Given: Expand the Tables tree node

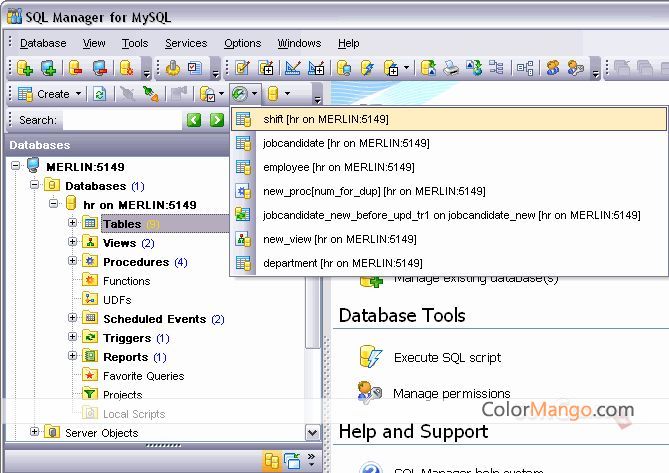Looking at the screenshot, I should pyautogui.click(x=73, y=222).
